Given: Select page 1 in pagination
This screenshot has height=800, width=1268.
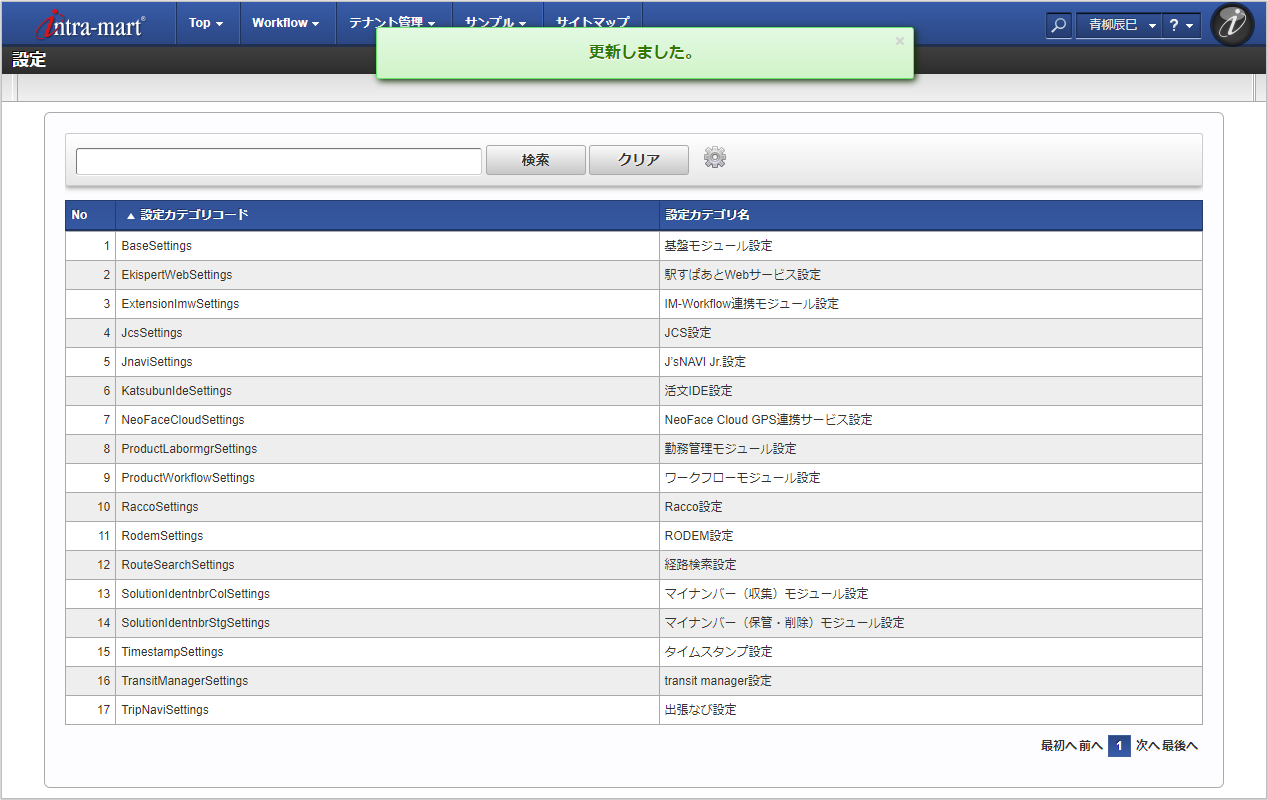Looking at the screenshot, I should click(1120, 745).
